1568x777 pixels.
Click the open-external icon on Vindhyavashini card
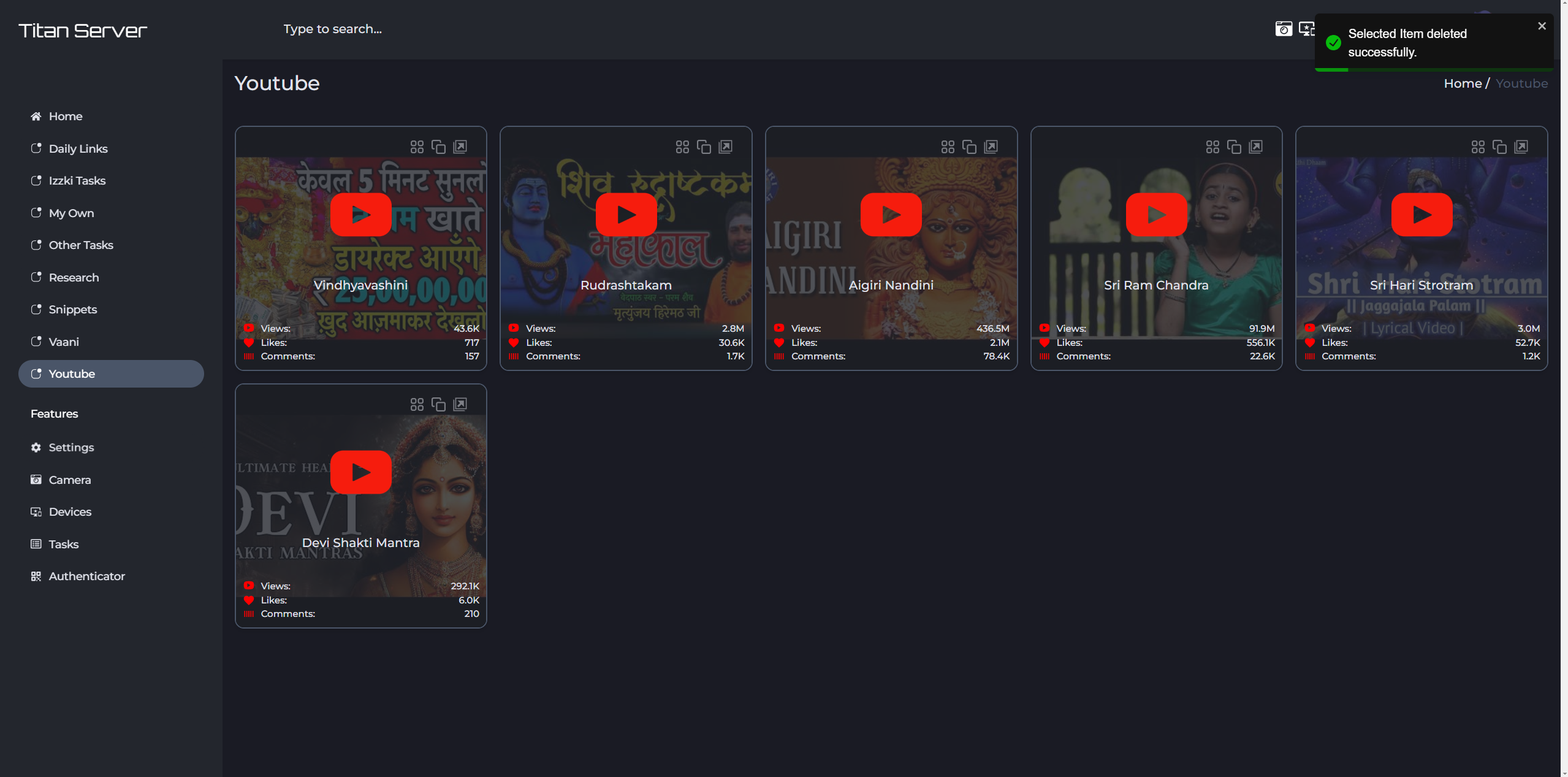click(x=460, y=147)
